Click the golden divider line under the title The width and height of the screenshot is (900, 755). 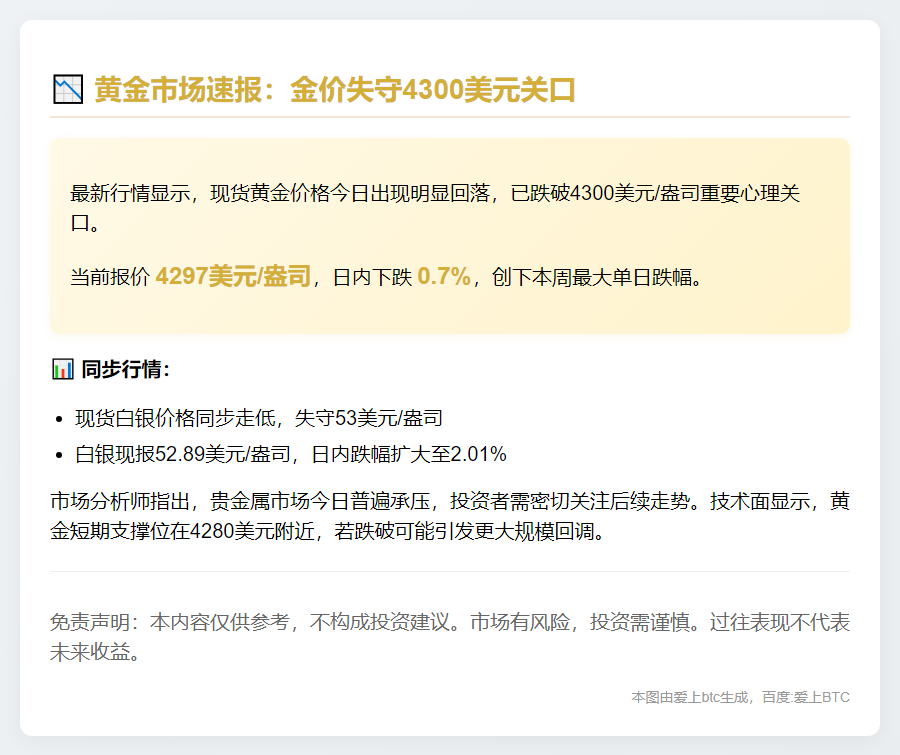(450, 117)
